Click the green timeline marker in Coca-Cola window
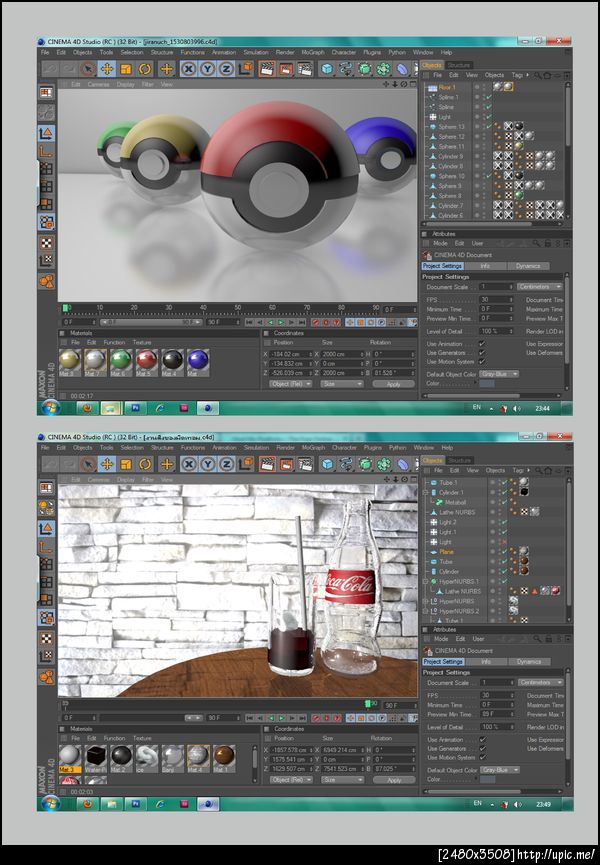Viewport: 600px width, 865px height. click(x=368, y=703)
